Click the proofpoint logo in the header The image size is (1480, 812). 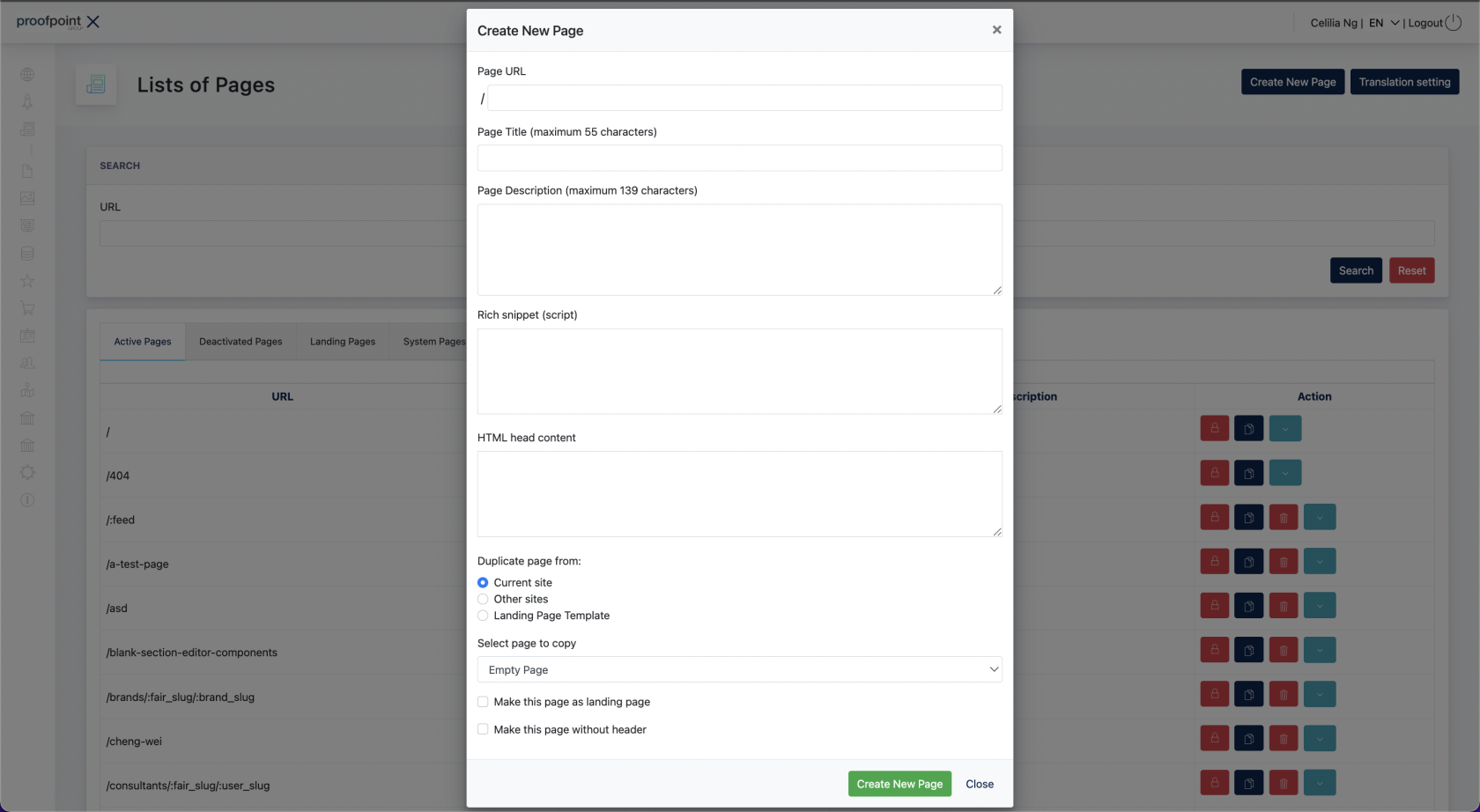tap(57, 21)
